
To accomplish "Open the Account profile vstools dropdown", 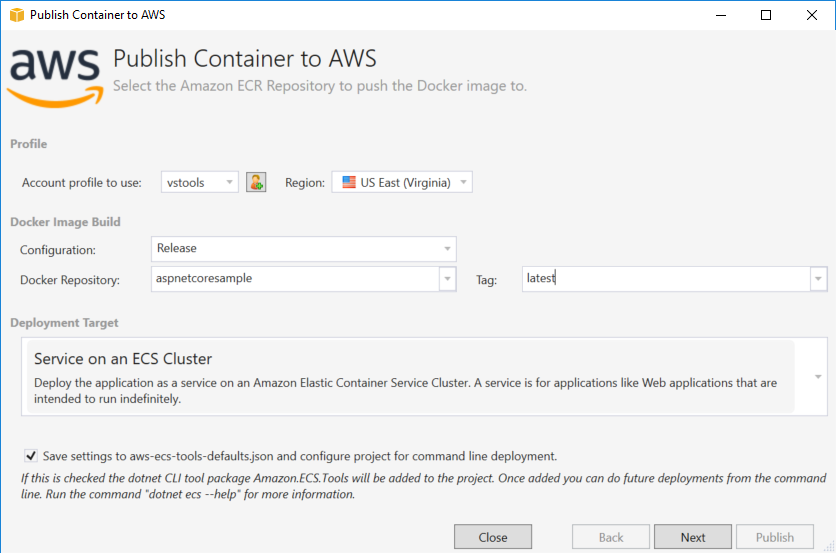I will click(x=230, y=182).
